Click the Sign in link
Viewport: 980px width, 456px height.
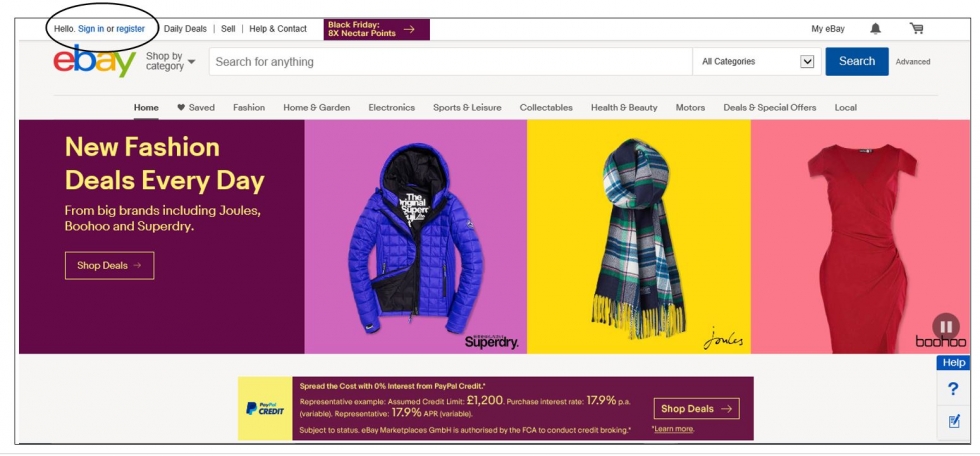point(91,29)
